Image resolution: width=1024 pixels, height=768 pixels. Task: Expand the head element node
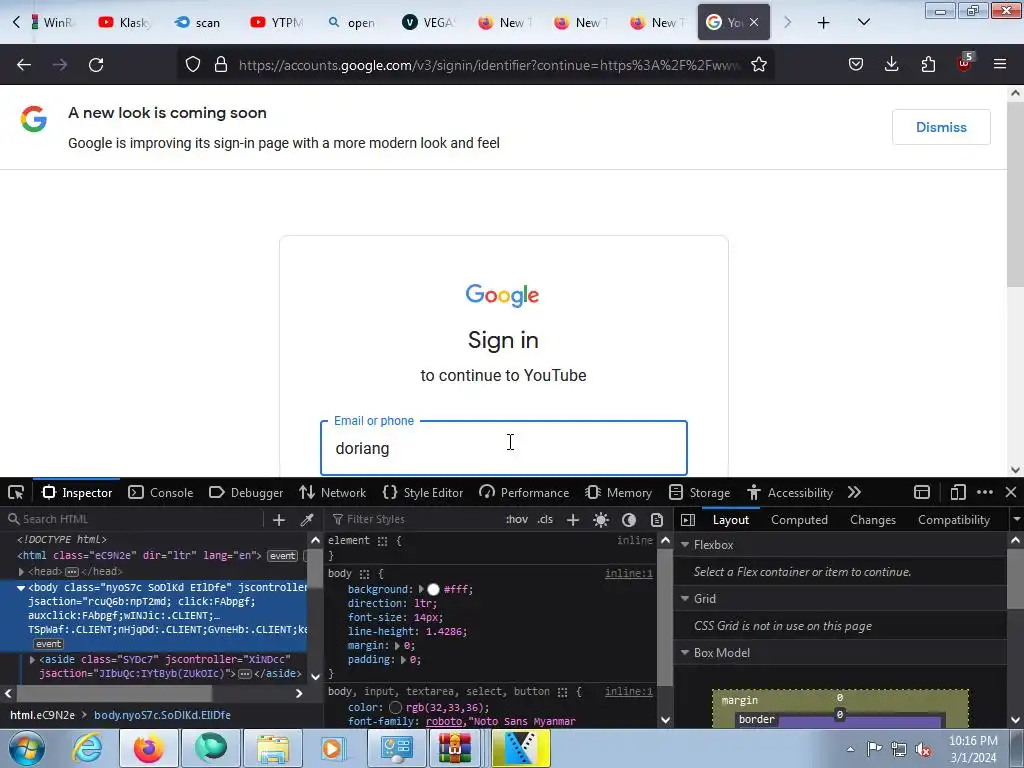[21, 571]
